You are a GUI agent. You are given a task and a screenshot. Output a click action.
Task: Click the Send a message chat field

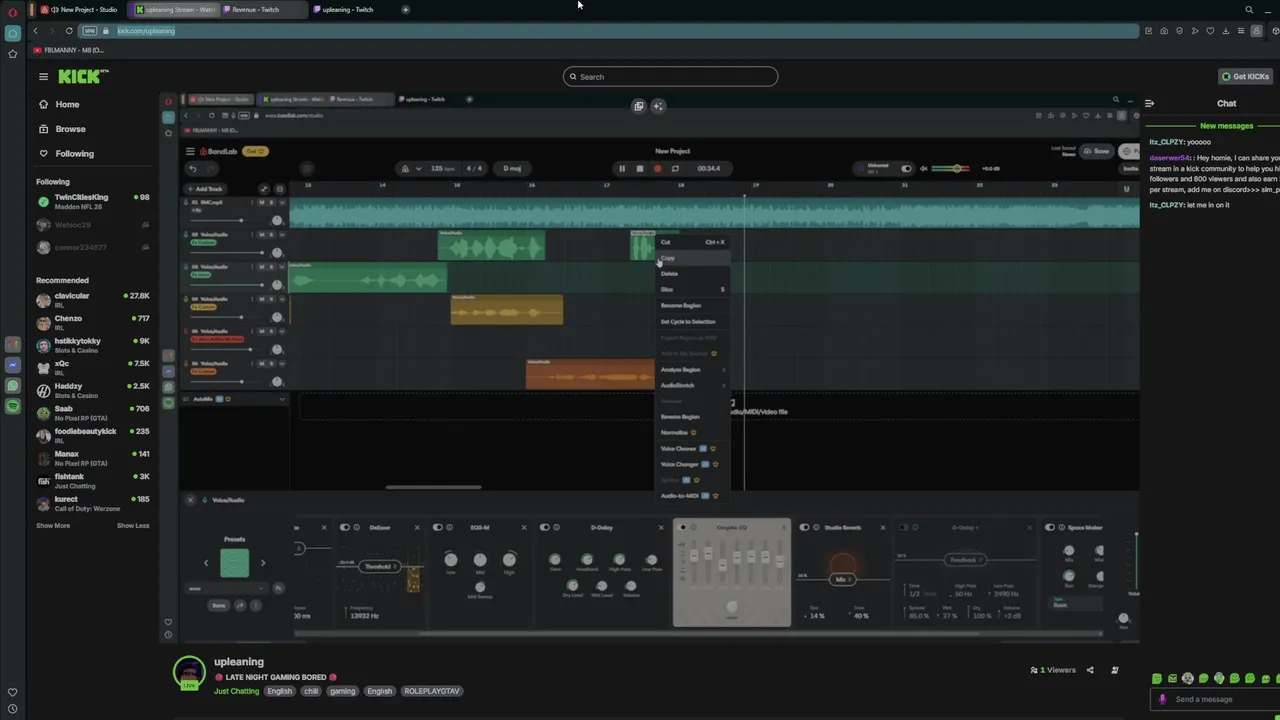pos(1215,699)
